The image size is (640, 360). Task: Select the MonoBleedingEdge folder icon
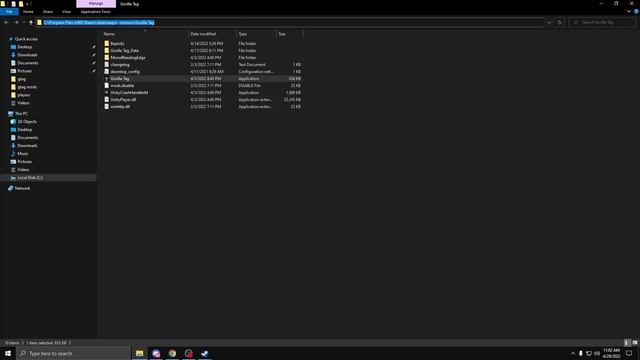pyautogui.click(x=107, y=58)
